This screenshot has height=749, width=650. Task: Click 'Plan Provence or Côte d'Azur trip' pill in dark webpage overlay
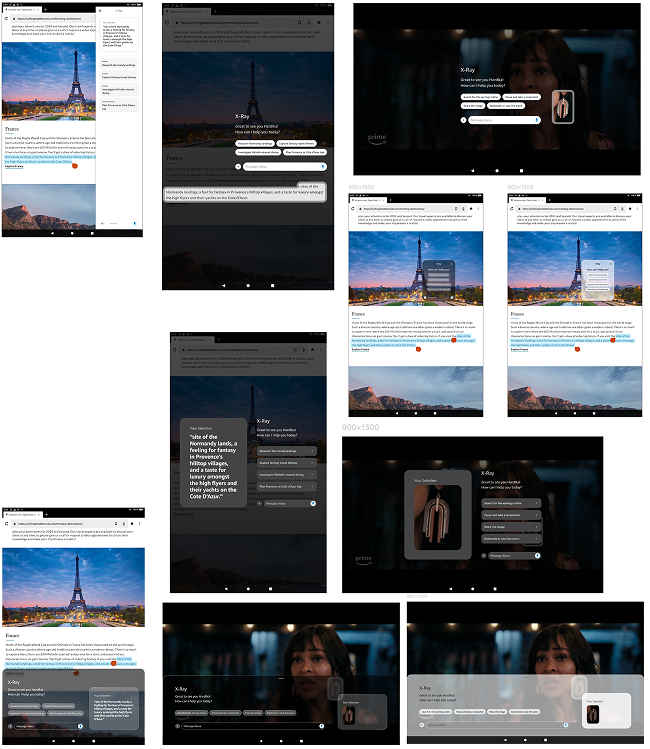pyautogui.click(x=305, y=152)
